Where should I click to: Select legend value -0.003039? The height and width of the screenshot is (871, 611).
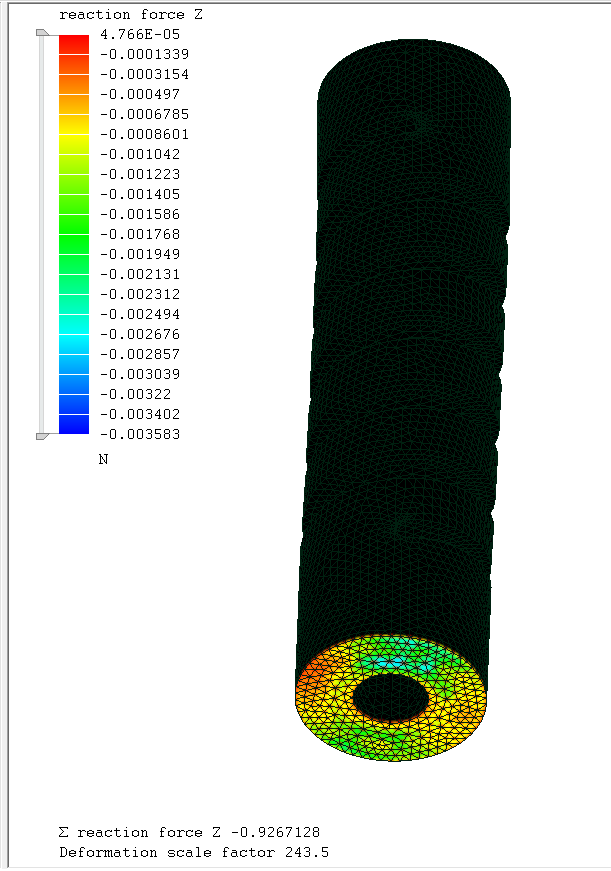coord(140,374)
